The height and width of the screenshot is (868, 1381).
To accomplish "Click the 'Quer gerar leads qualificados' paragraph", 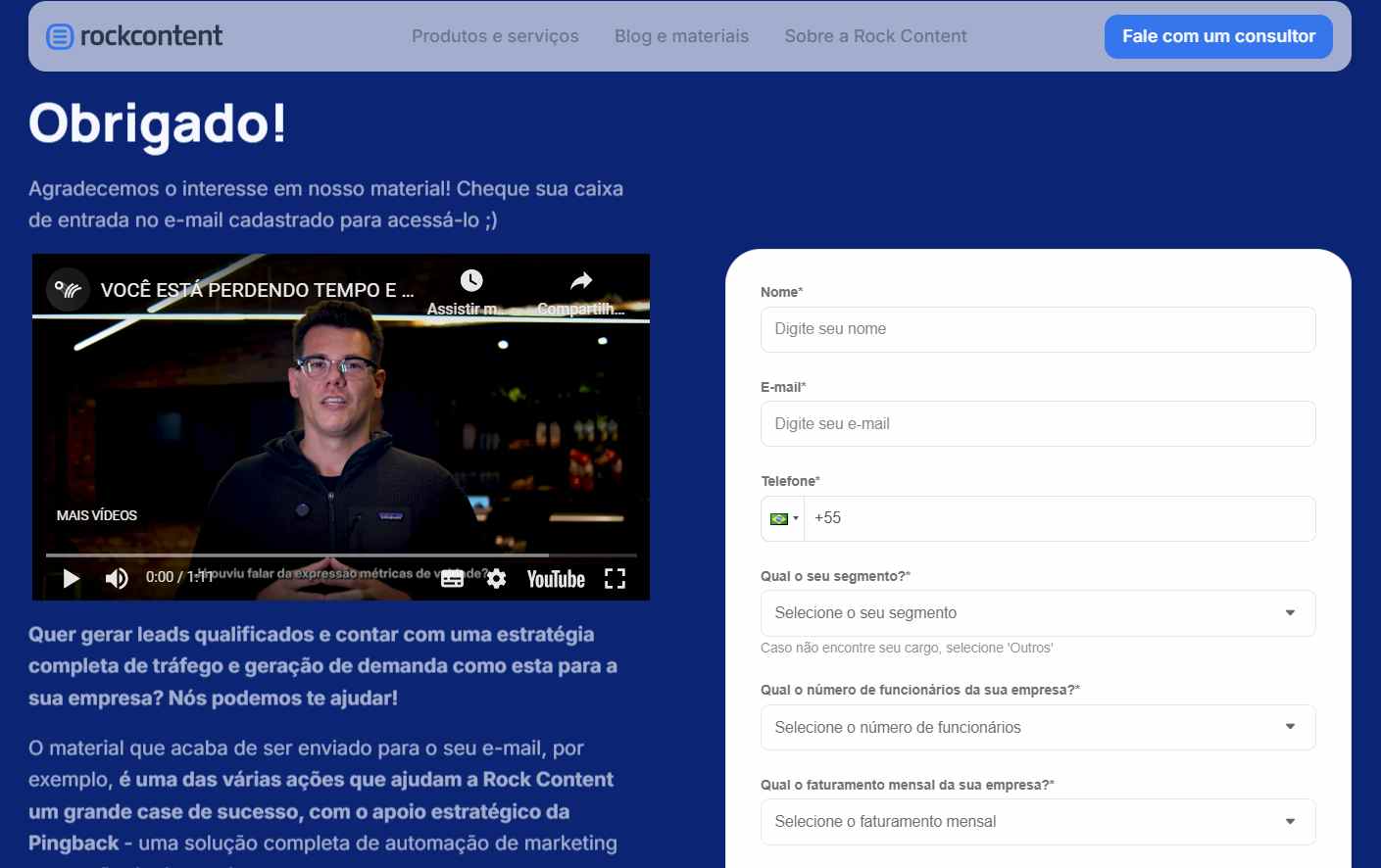I will (322, 666).
